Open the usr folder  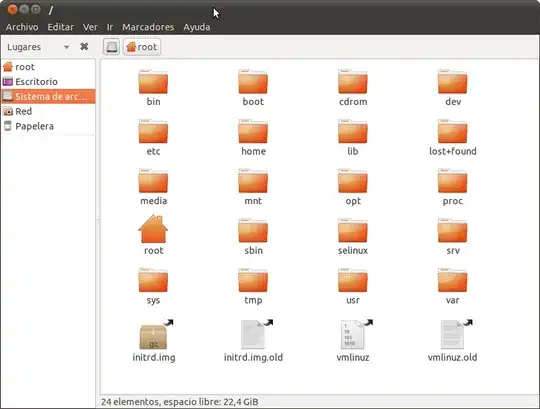[x=353, y=280]
